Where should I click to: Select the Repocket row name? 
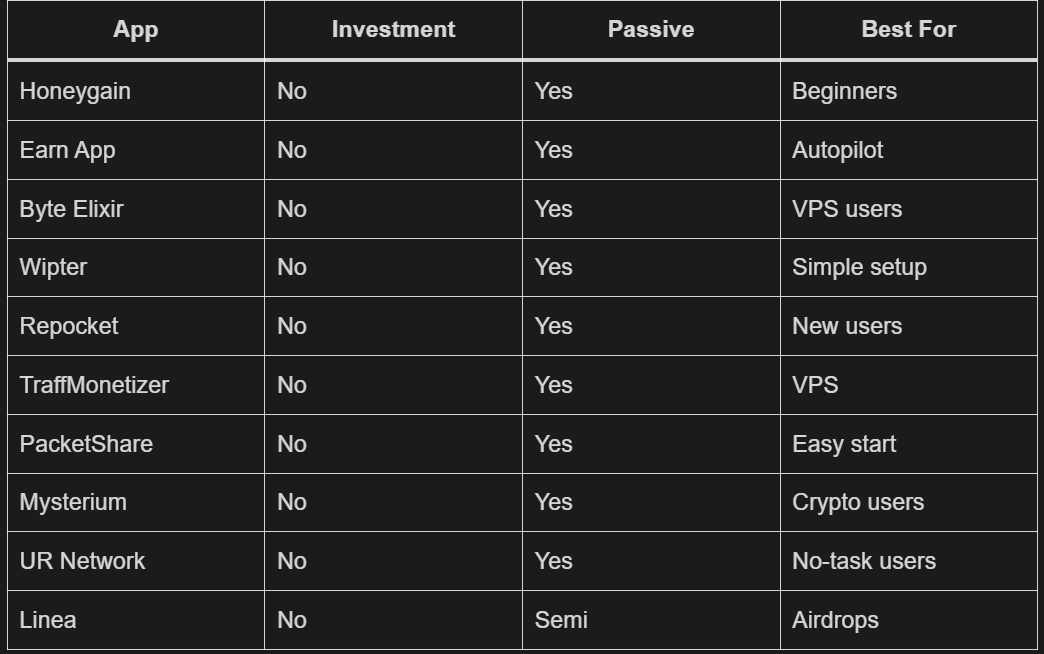click(x=69, y=326)
